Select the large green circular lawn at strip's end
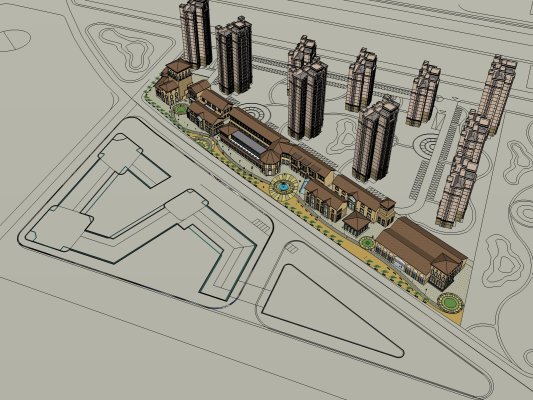The height and width of the screenshot is (400, 533). coord(450,302)
